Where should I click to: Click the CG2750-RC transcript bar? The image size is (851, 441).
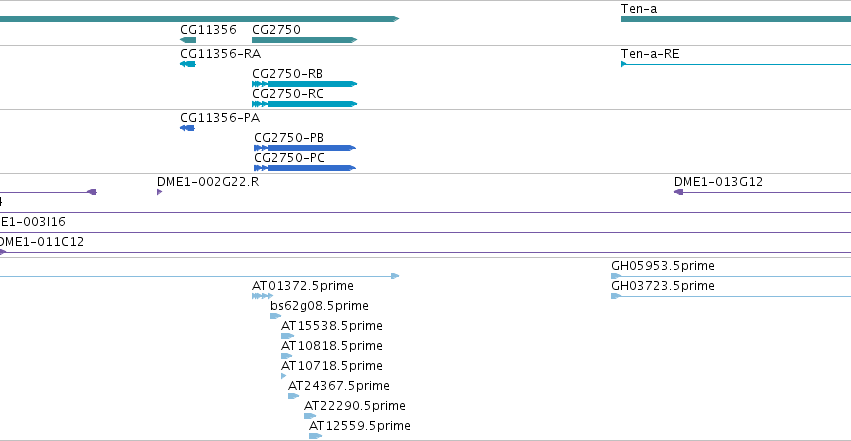[304, 104]
